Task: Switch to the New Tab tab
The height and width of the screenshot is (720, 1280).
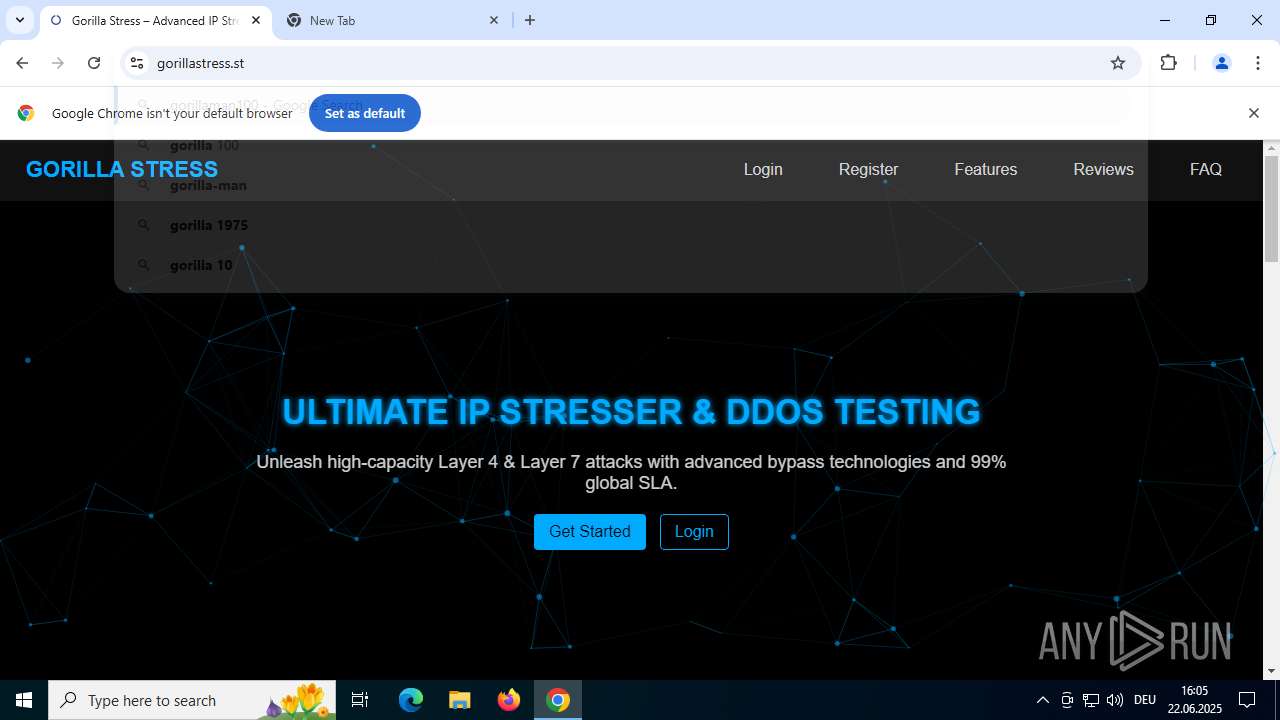Action: 391,20
